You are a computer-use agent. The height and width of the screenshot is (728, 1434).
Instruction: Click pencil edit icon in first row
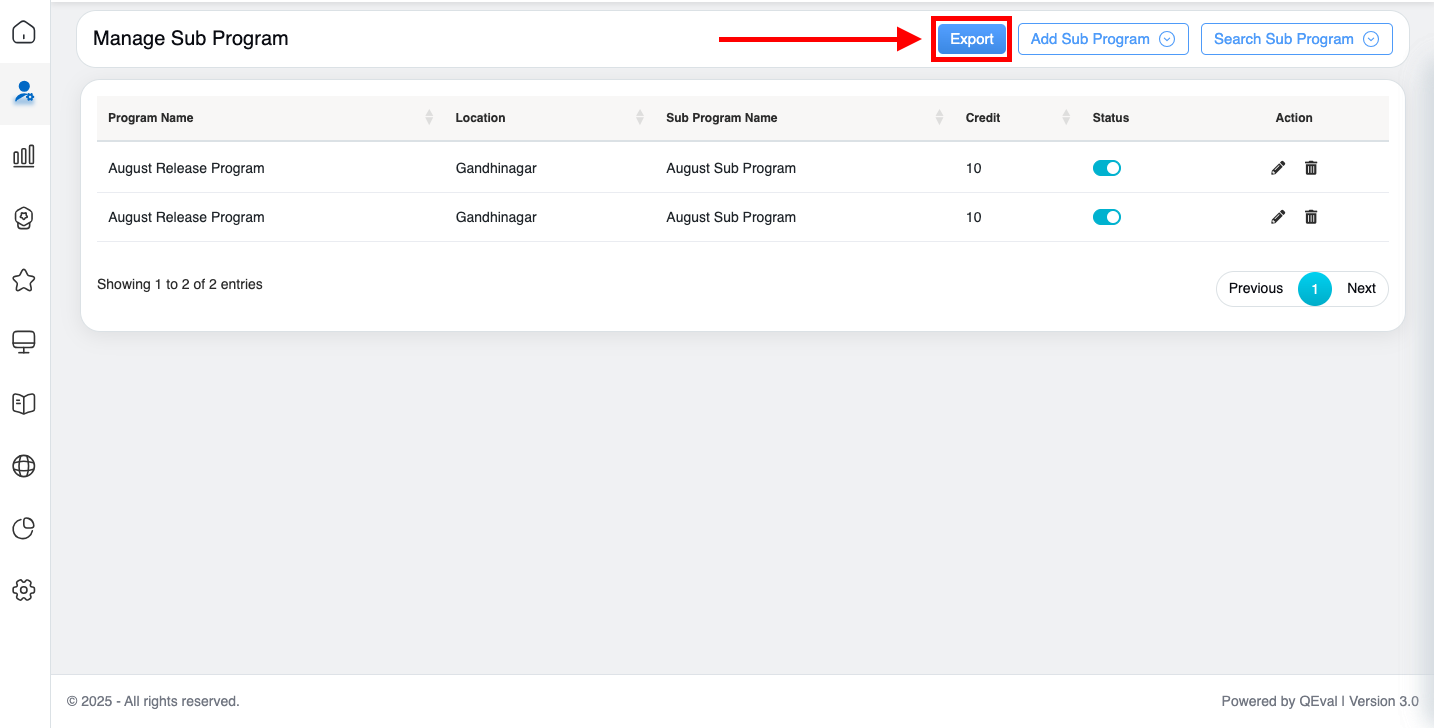click(x=1278, y=168)
